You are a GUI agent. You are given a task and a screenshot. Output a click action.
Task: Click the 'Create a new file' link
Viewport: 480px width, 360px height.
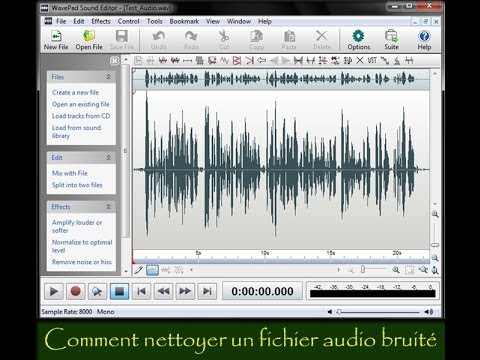click(75, 93)
